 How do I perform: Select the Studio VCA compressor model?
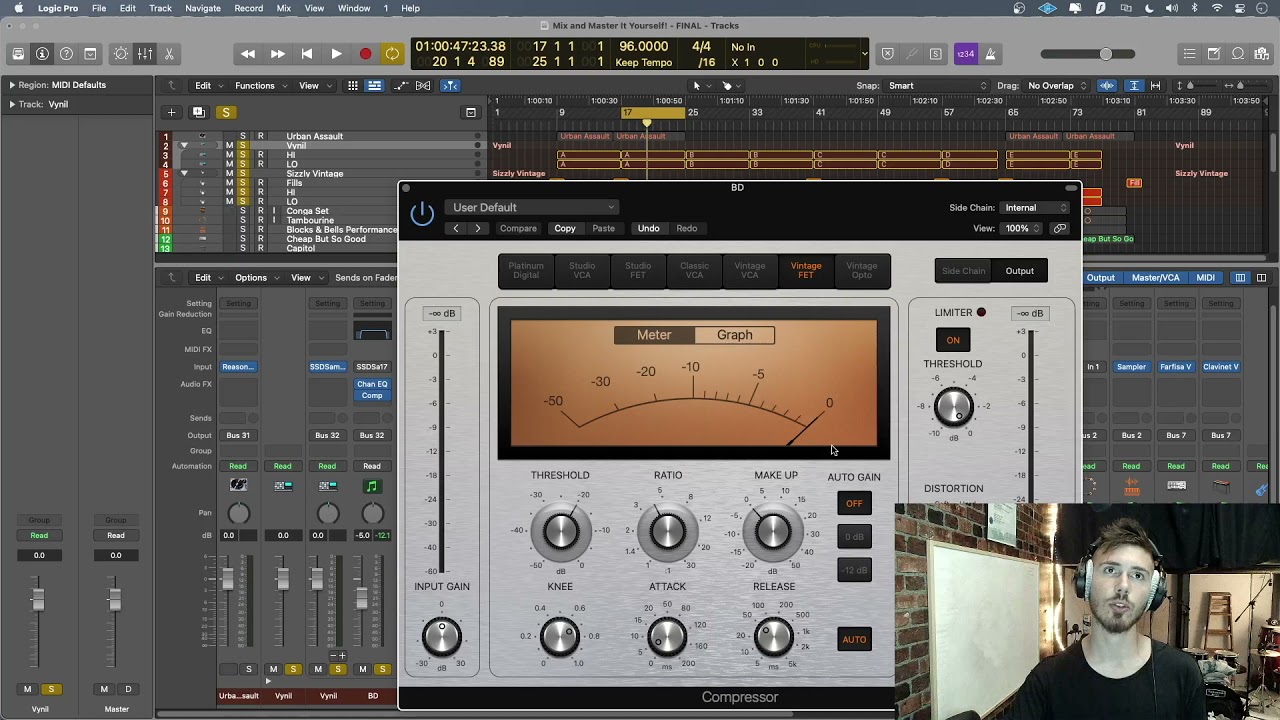(x=582, y=271)
